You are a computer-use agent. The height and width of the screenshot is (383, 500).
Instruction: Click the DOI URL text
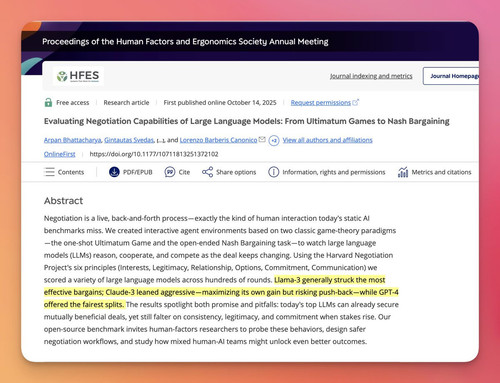[154, 154]
